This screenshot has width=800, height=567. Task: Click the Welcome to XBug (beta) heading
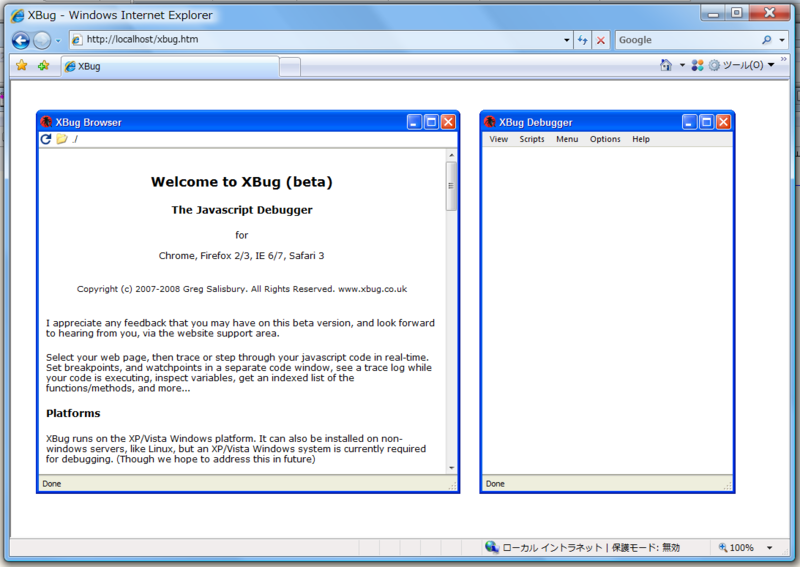click(241, 182)
